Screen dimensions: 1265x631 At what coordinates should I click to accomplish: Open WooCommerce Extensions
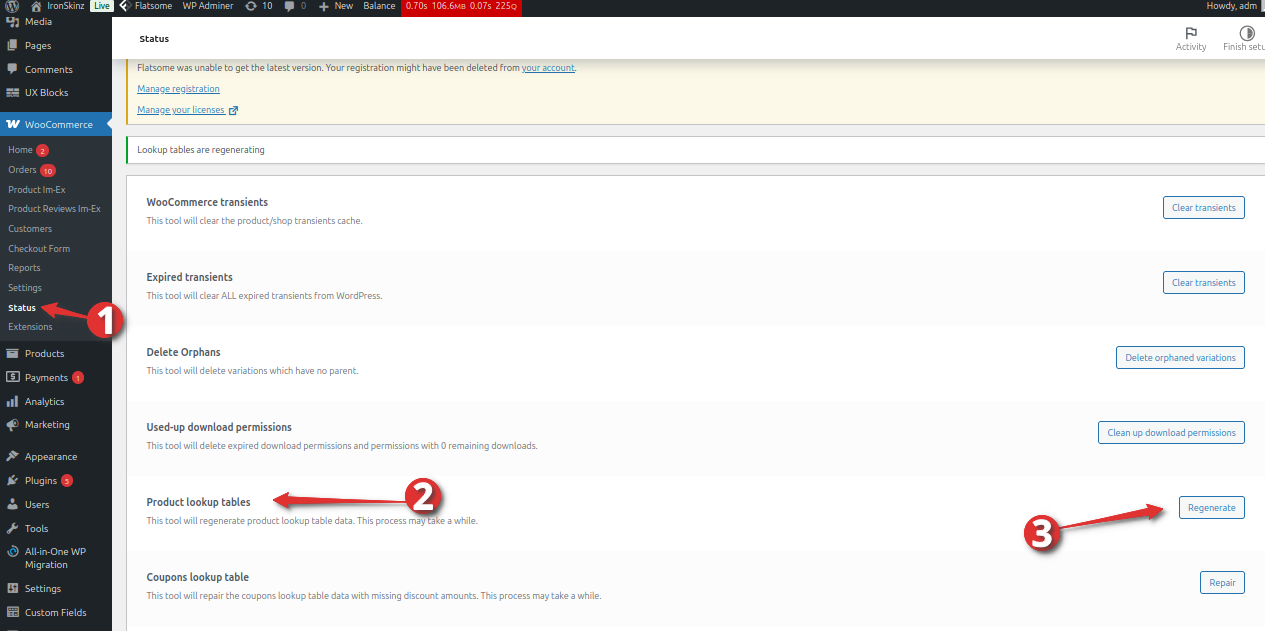point(30,327)
